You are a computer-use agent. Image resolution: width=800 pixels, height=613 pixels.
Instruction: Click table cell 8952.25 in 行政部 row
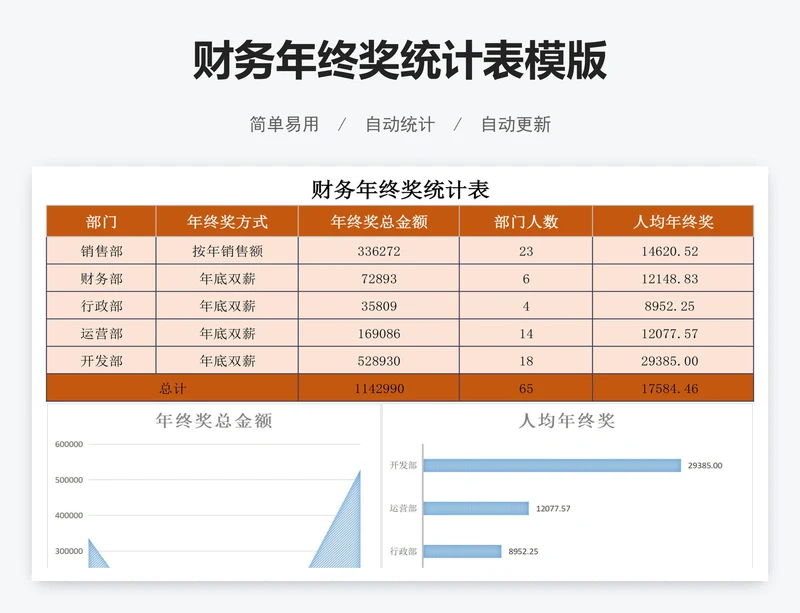tap(673, 306)
